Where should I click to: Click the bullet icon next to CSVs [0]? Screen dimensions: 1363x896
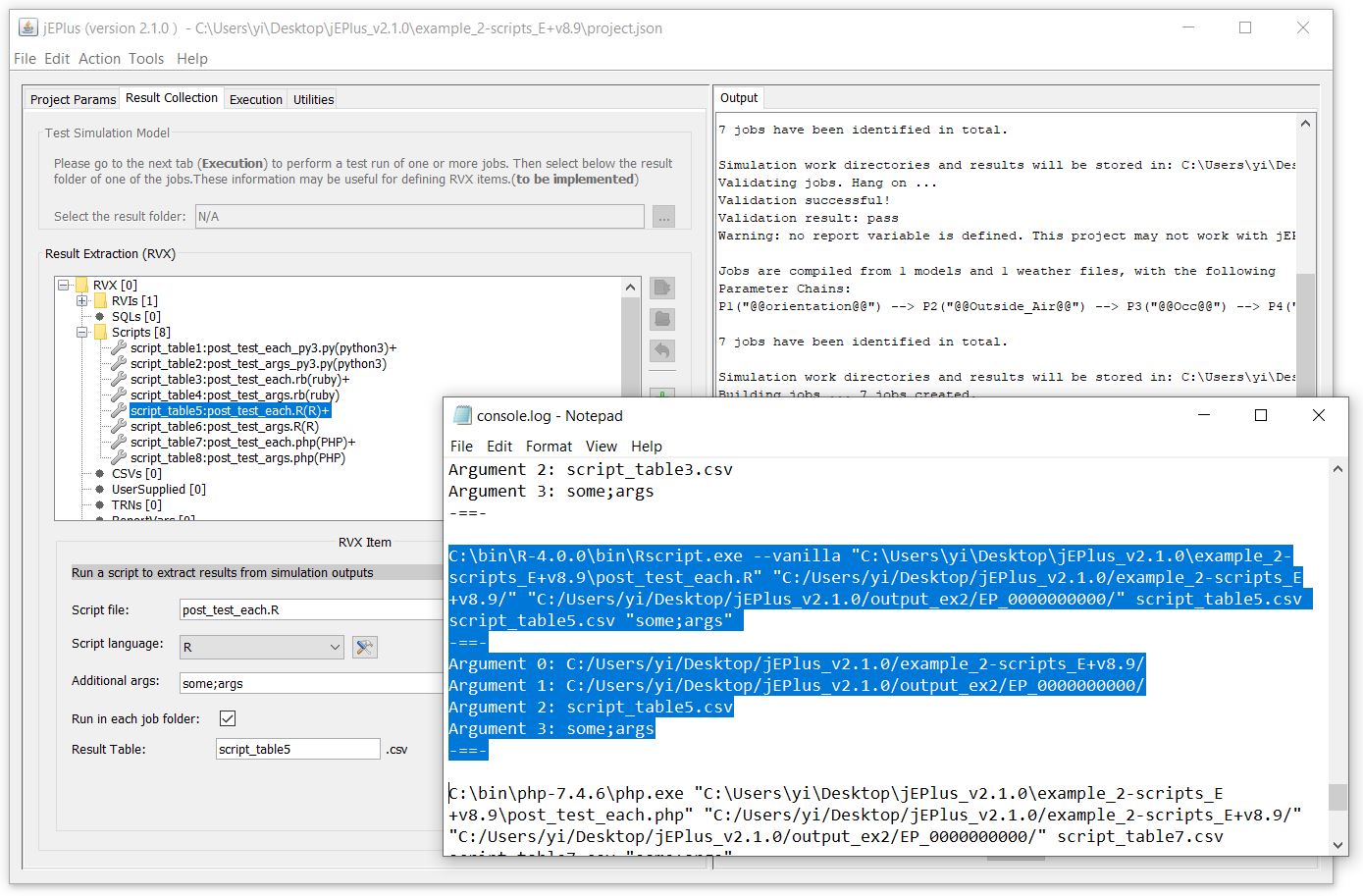click(x=100, y=474)
